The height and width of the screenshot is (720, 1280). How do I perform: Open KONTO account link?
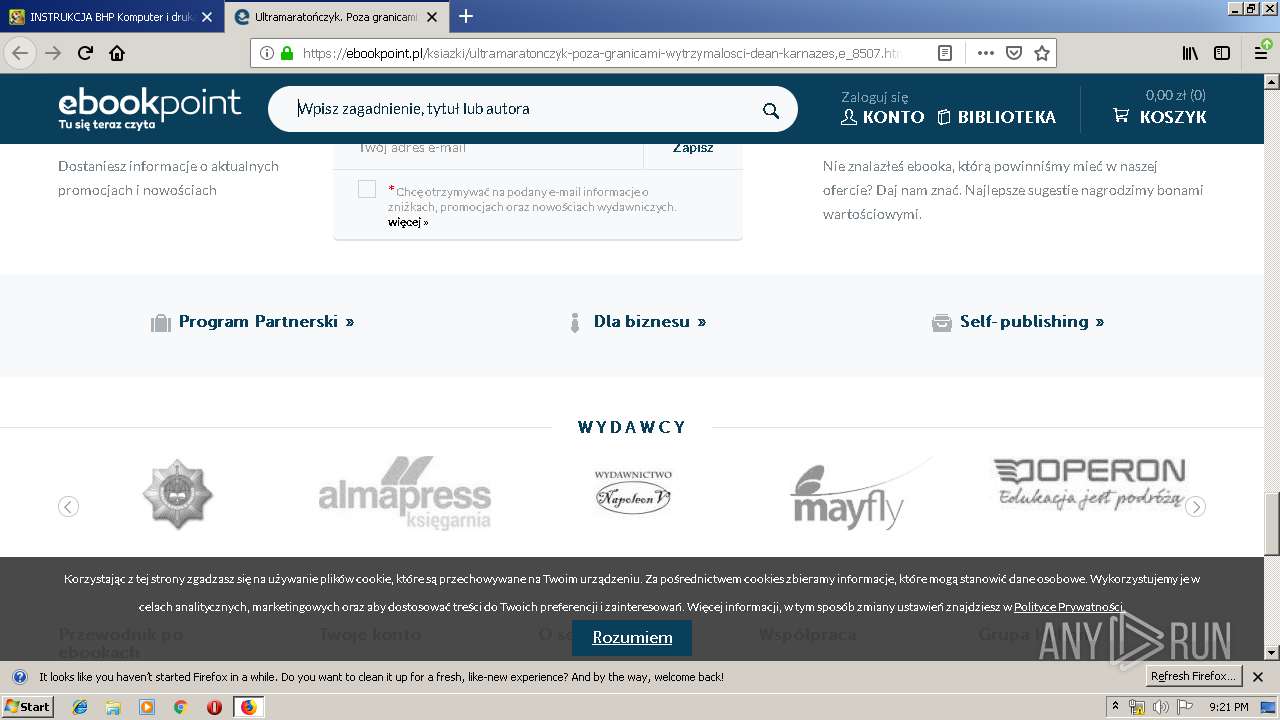point(882,117)
